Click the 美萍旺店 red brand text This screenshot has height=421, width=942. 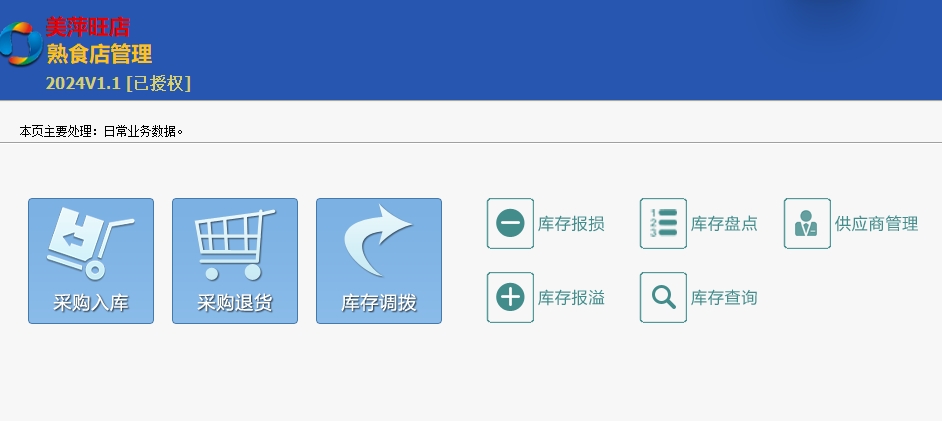pyautogui.click(x=88, y=27)
